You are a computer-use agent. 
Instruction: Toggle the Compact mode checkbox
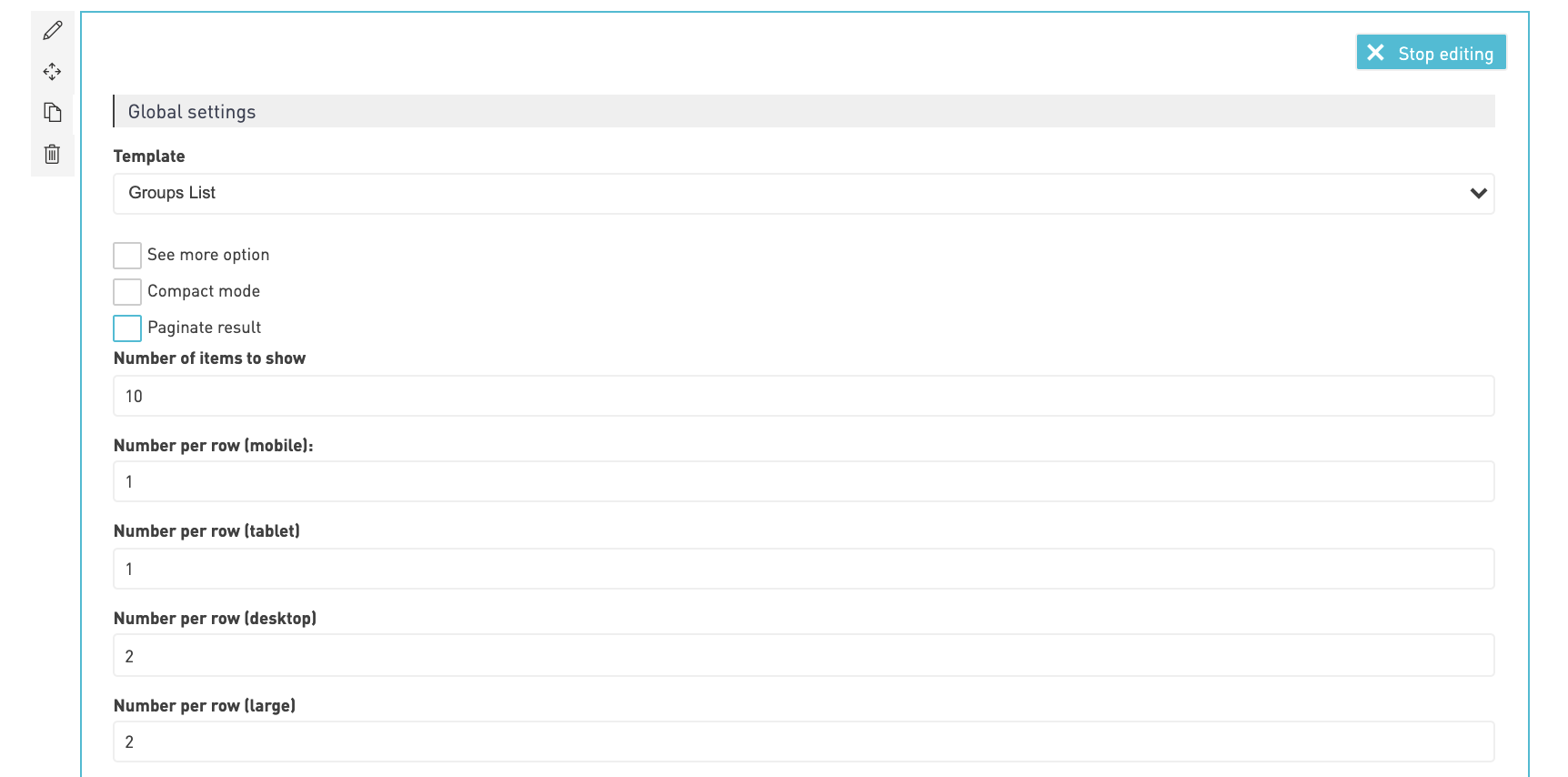coord(127,292)
